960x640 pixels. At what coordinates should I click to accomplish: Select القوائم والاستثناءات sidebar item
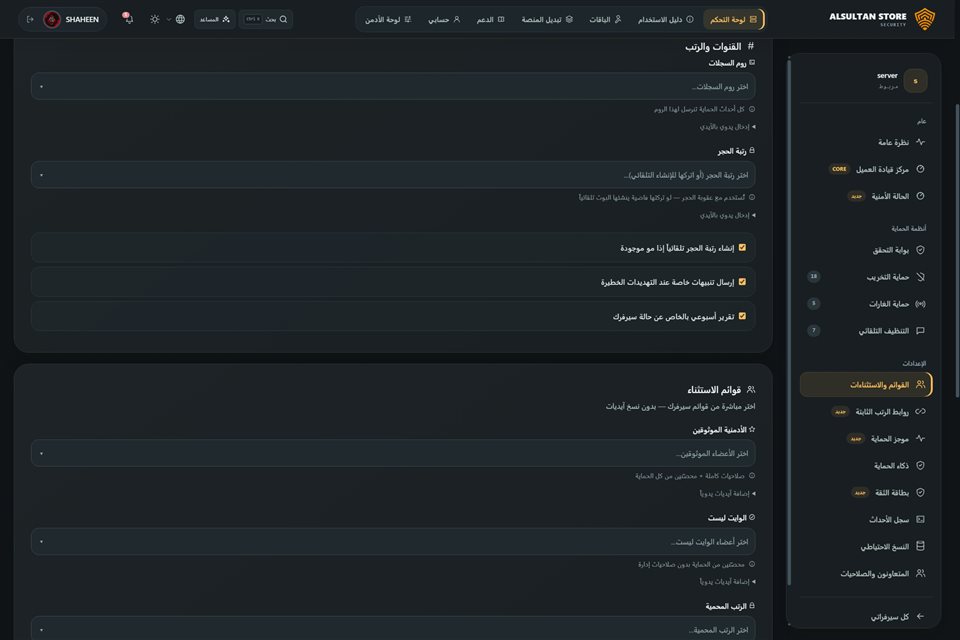tap(865, 385)
